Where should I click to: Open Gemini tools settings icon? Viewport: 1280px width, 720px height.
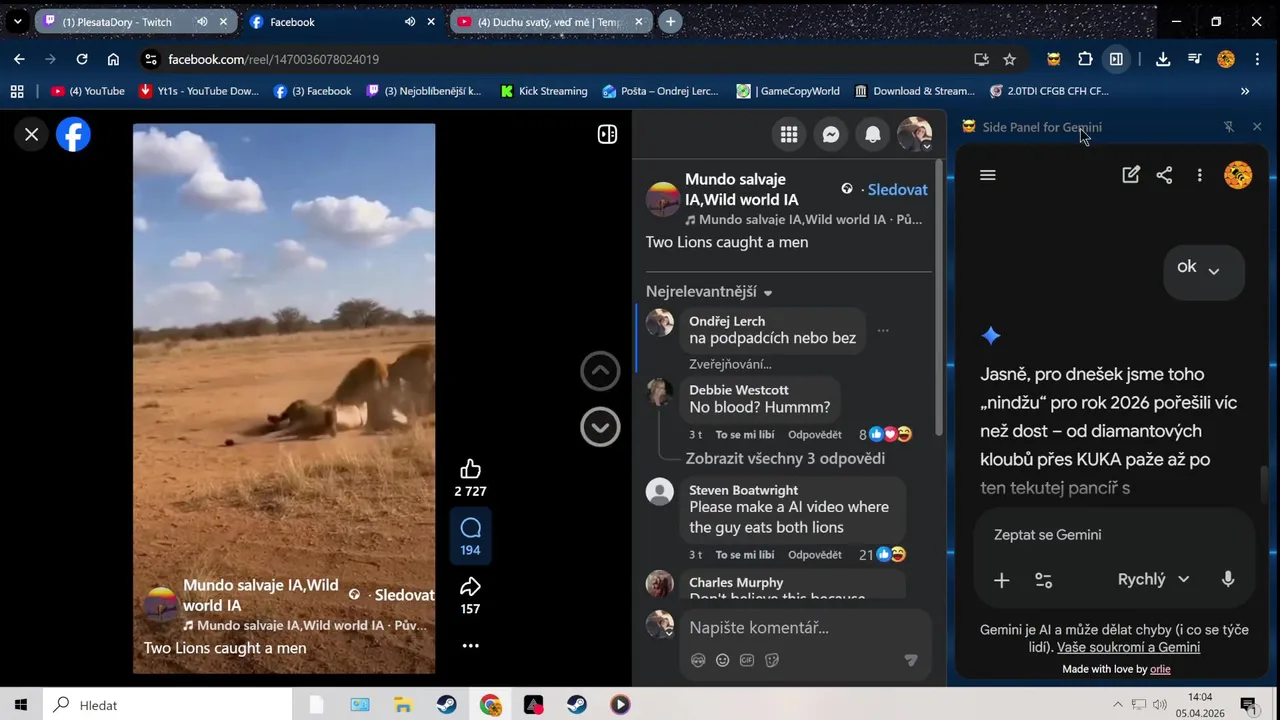pos(1043,580)
